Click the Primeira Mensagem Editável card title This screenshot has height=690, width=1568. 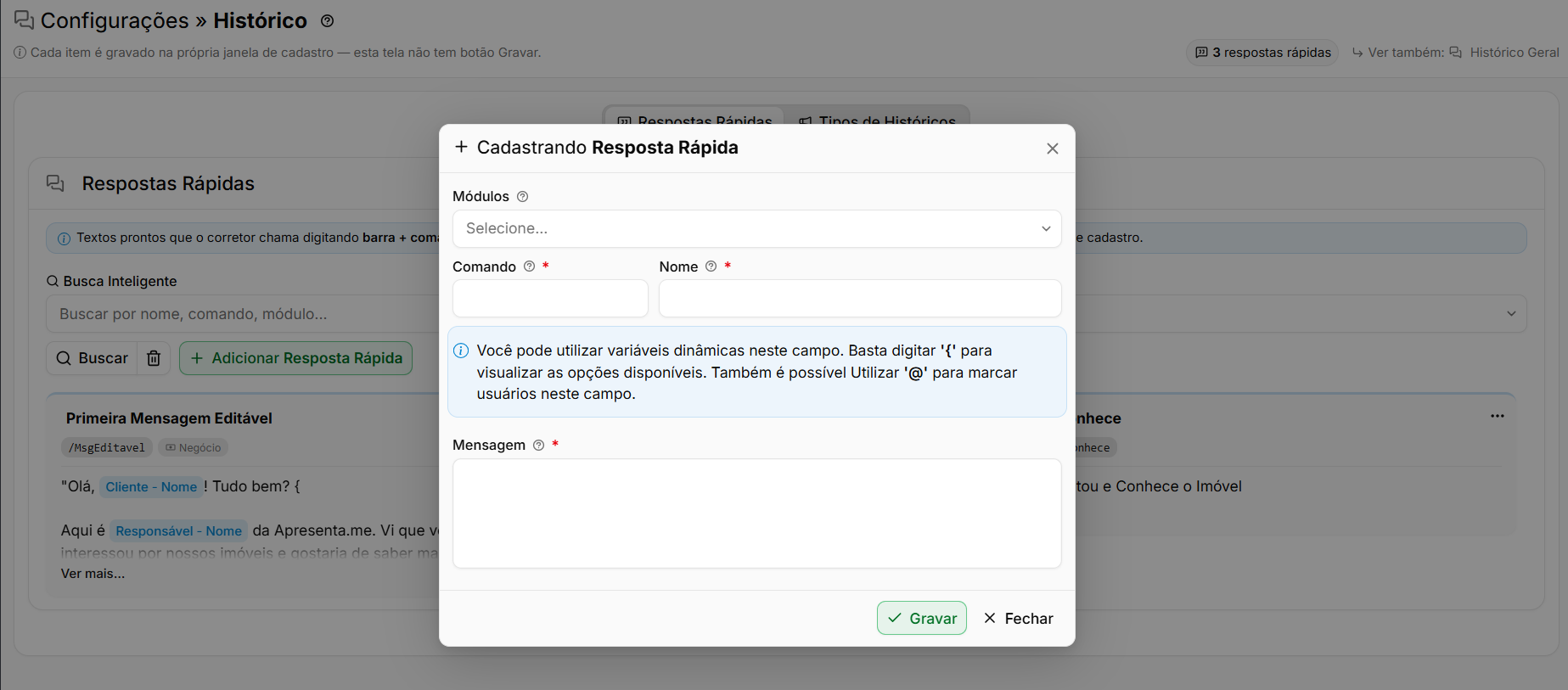[169, 418]
